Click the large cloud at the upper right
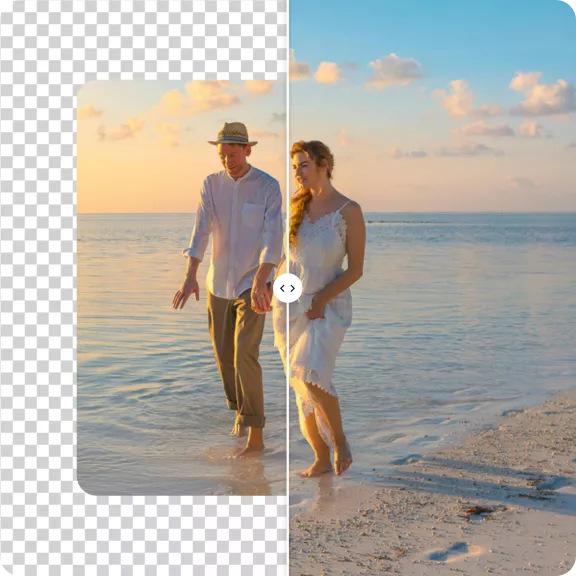576x576 pixels. [543, 95]
